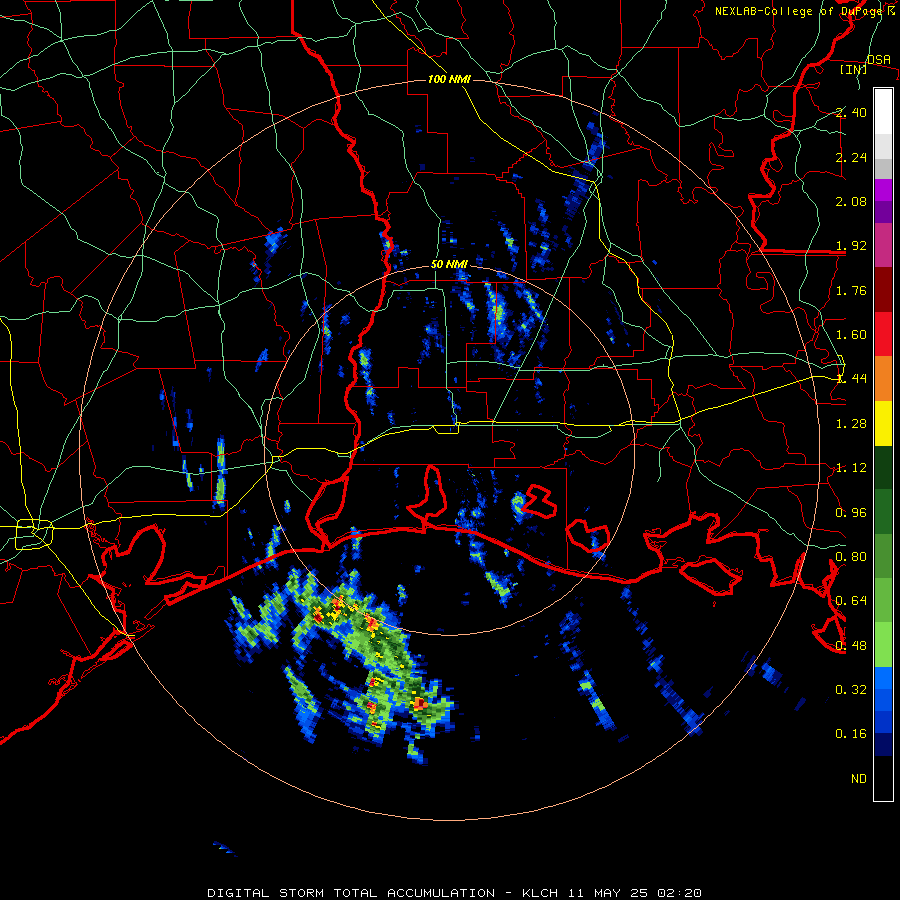900x900 pixels.
Task: Click the 100 NMI range ring label
Action: [x=449, y=79]
